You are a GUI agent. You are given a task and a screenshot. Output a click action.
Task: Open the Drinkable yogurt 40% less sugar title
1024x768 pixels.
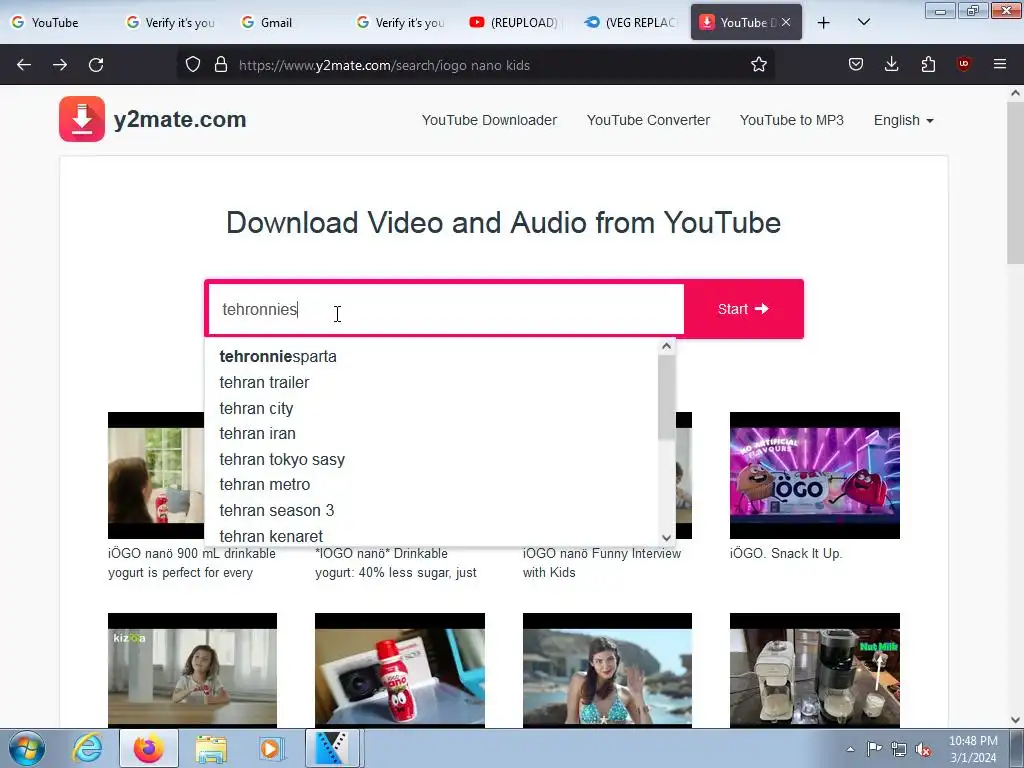pos(396,563)
